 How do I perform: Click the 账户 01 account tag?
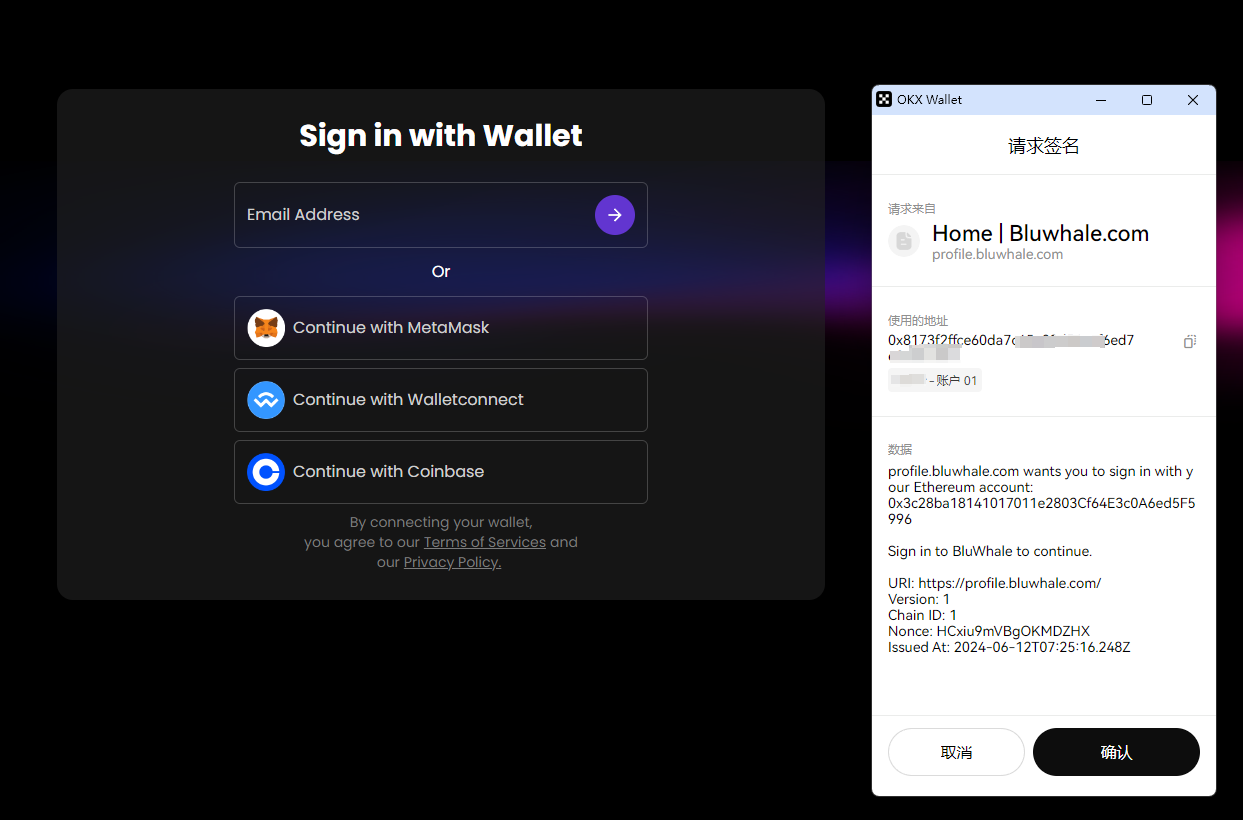pos(935,380)
